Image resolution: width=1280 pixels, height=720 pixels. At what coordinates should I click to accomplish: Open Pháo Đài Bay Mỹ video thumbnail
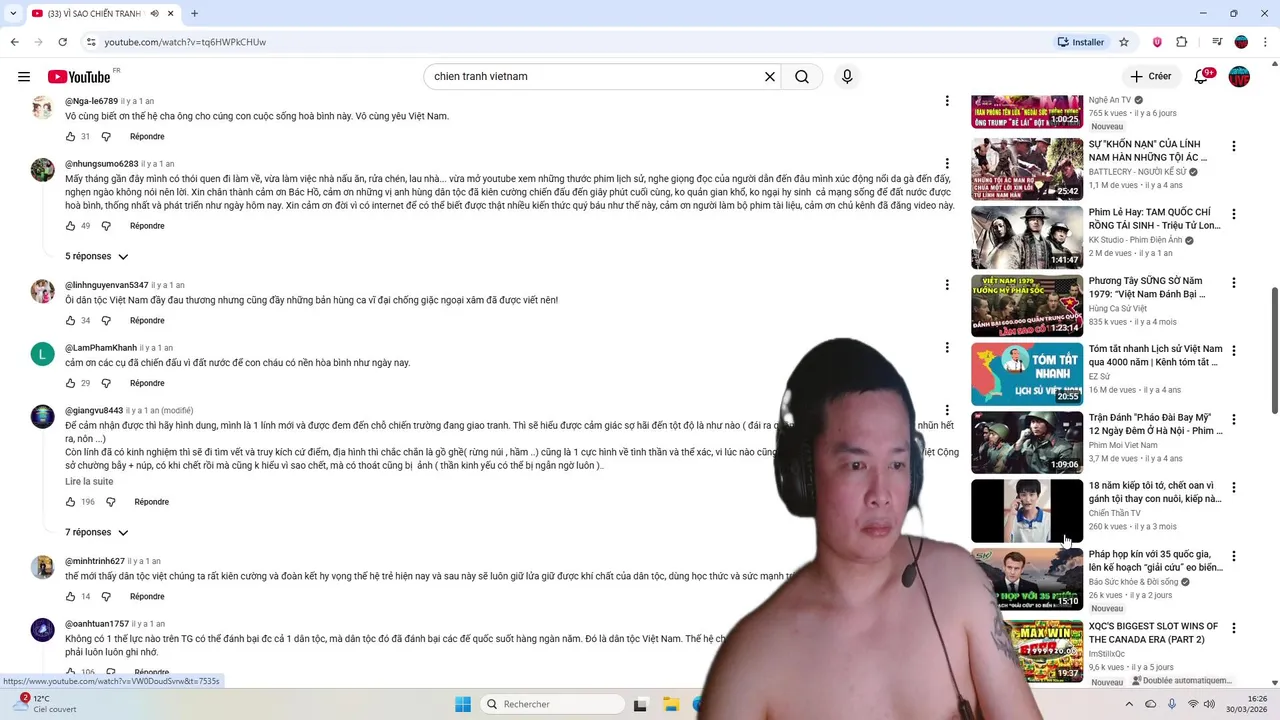point(1027,443)
